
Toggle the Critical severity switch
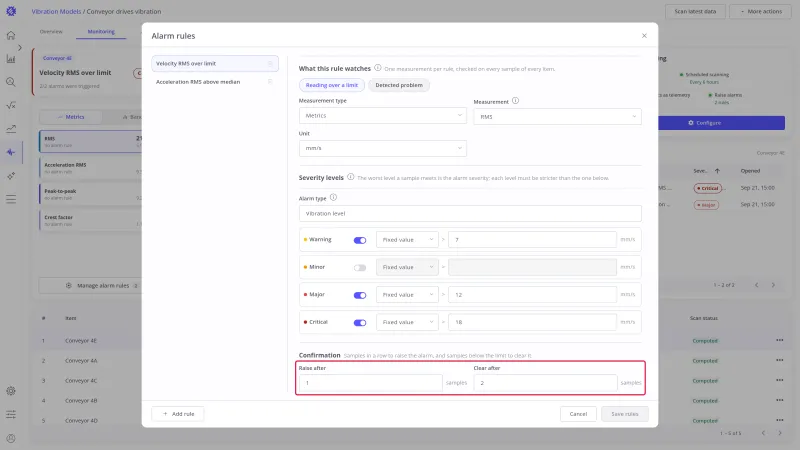360,323
